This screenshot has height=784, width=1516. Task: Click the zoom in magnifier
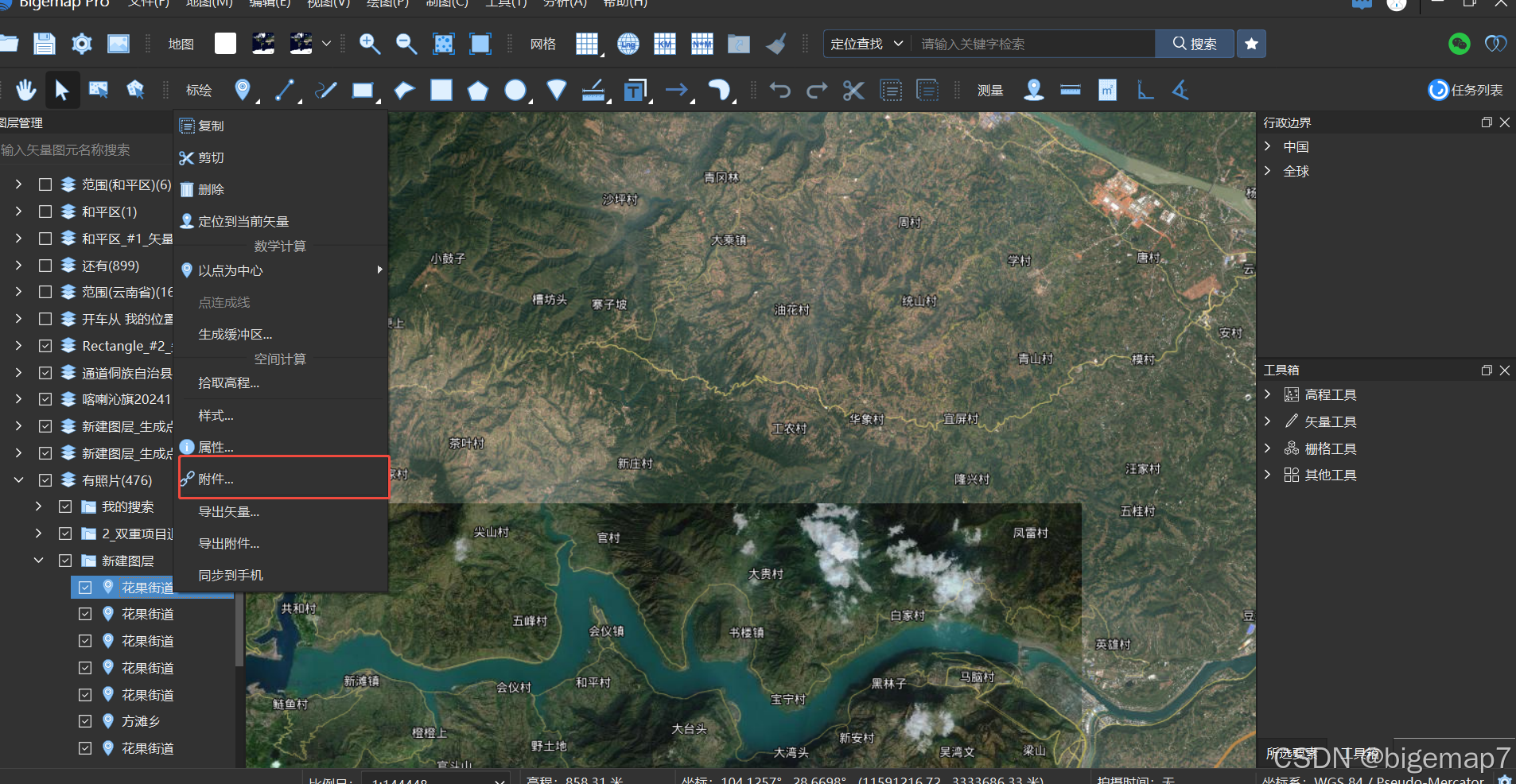pyautogui.click(x=369, y=44)
